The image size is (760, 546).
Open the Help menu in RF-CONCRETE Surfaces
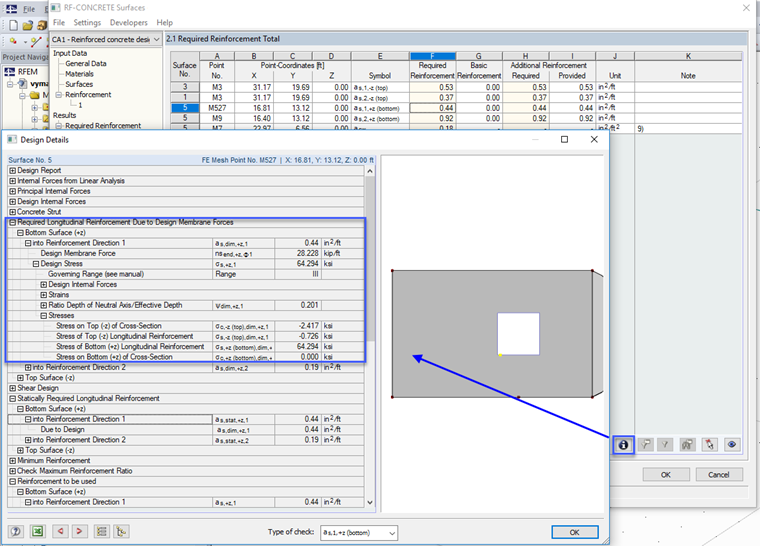[164, 22]
